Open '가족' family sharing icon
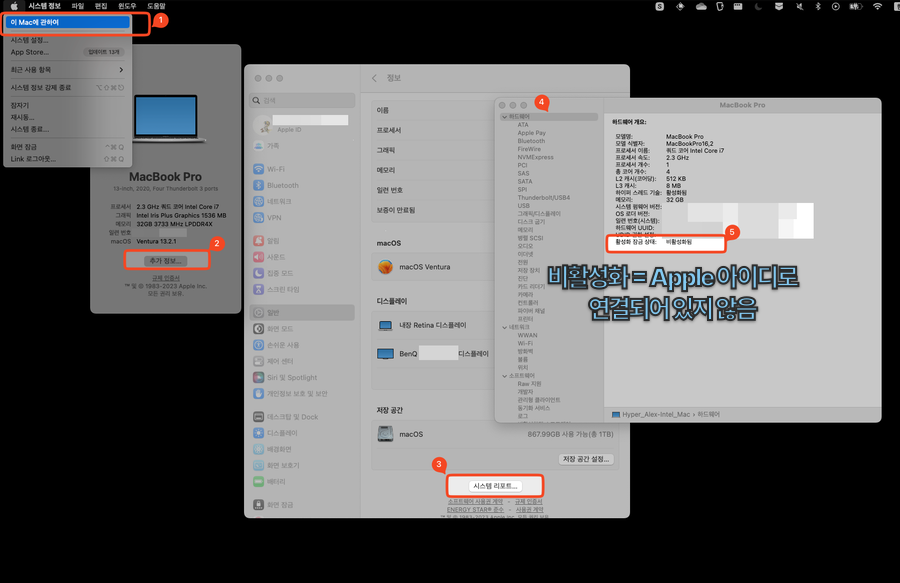Image resolution: width=900 pixels, height=583 pixels. [x=259, y=146]
